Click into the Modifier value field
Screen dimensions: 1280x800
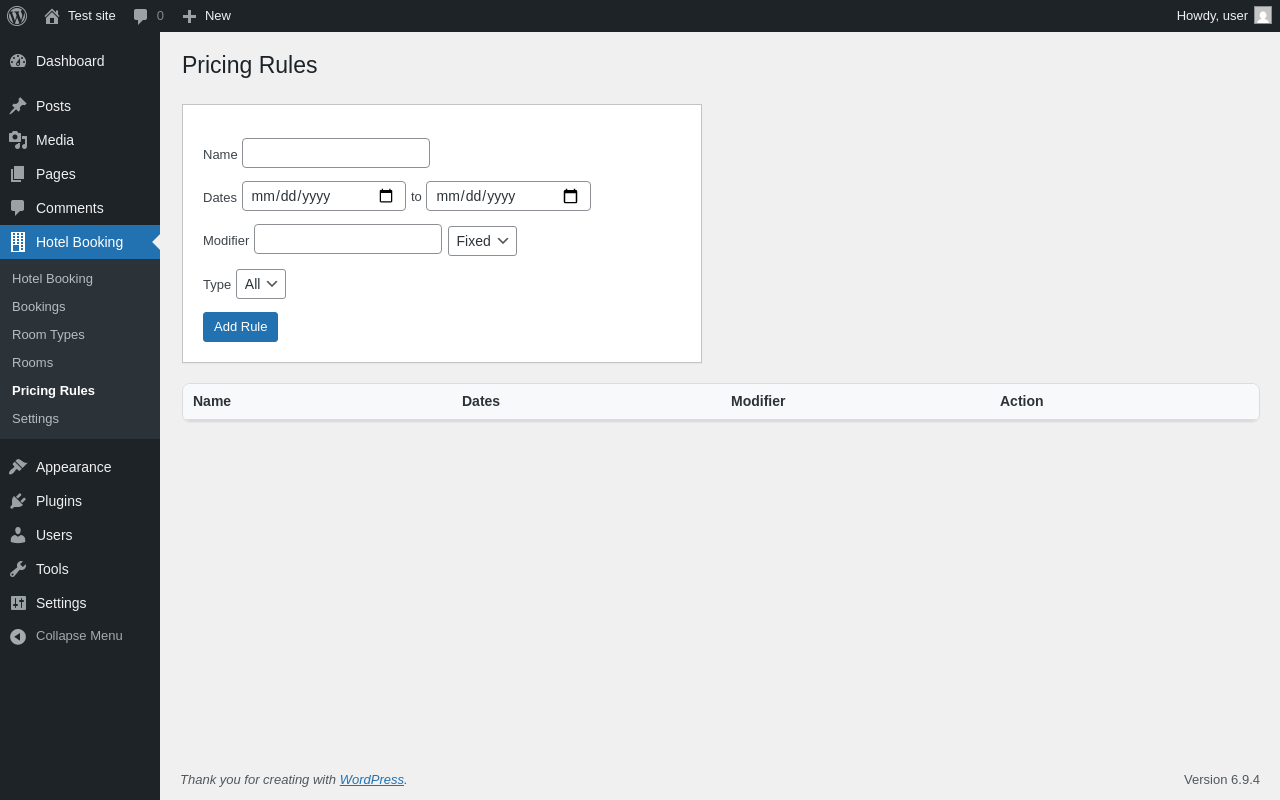click(348, 239)
